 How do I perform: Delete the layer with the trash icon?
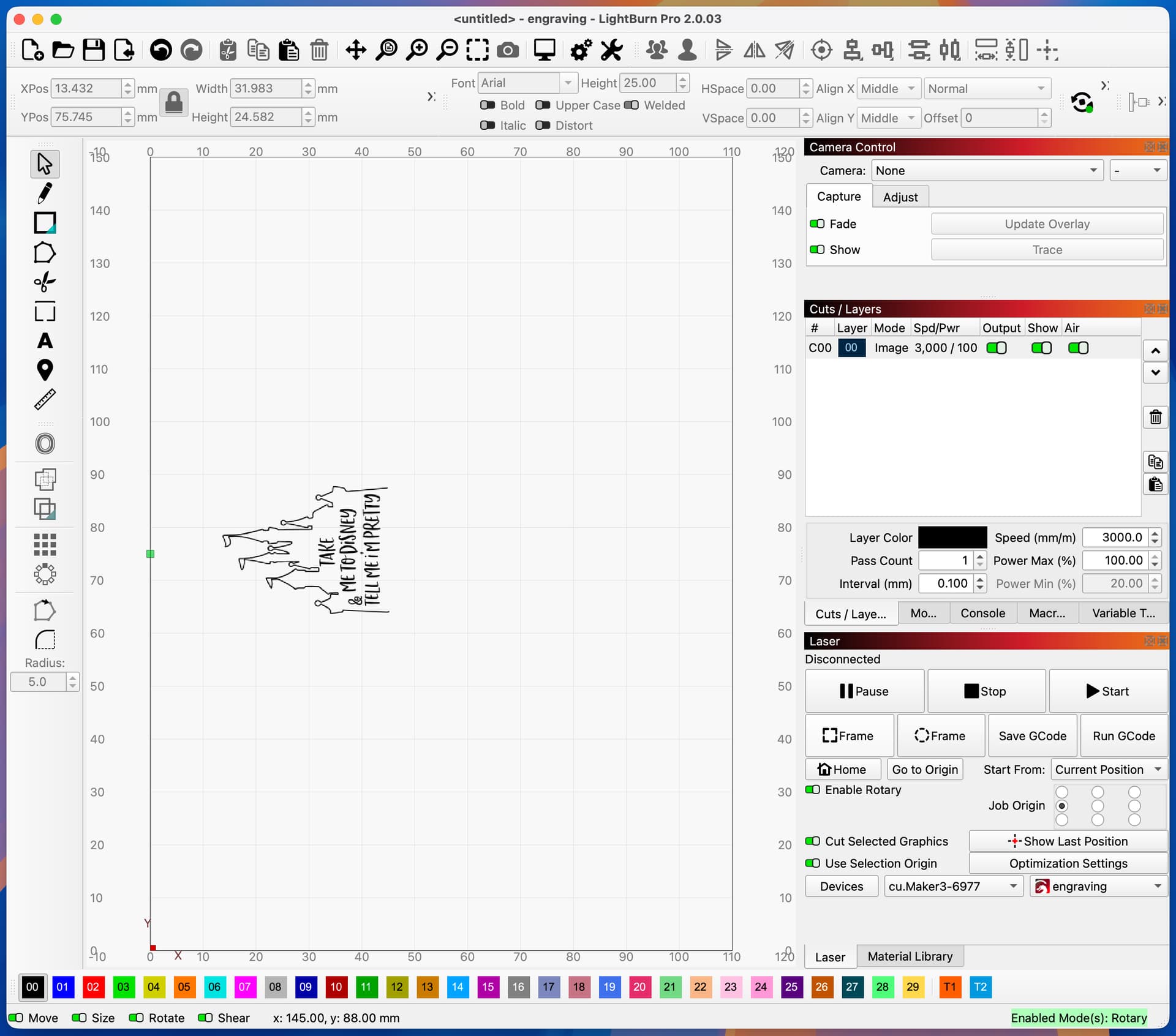tap(1155, 418)
